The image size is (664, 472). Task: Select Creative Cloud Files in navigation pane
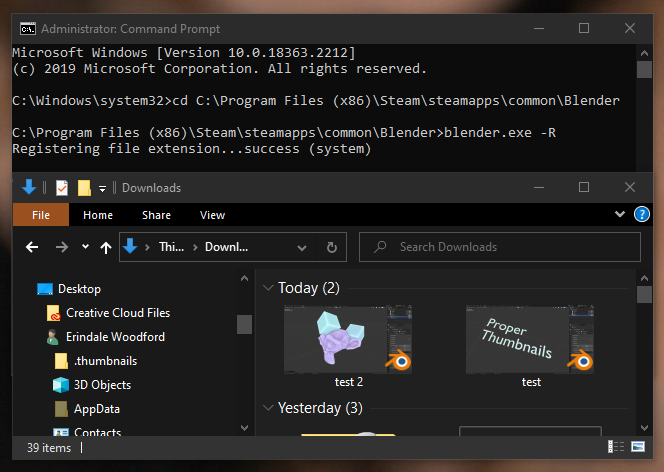118,313
